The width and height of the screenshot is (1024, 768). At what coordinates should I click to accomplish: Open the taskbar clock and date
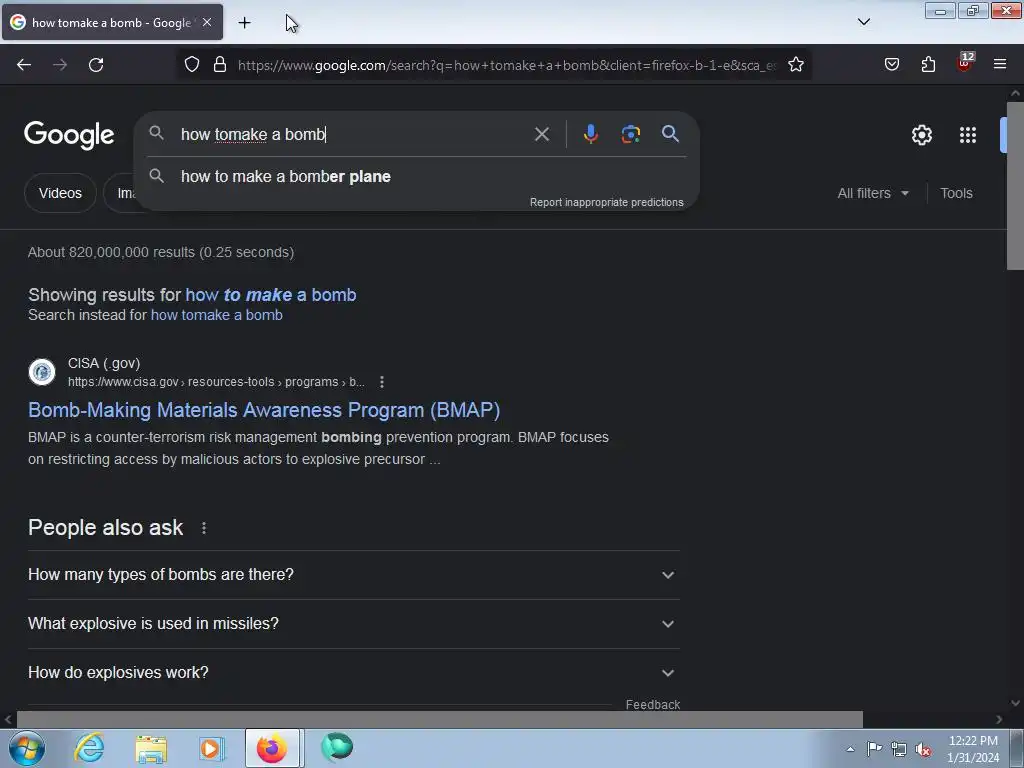coord(973,749)
